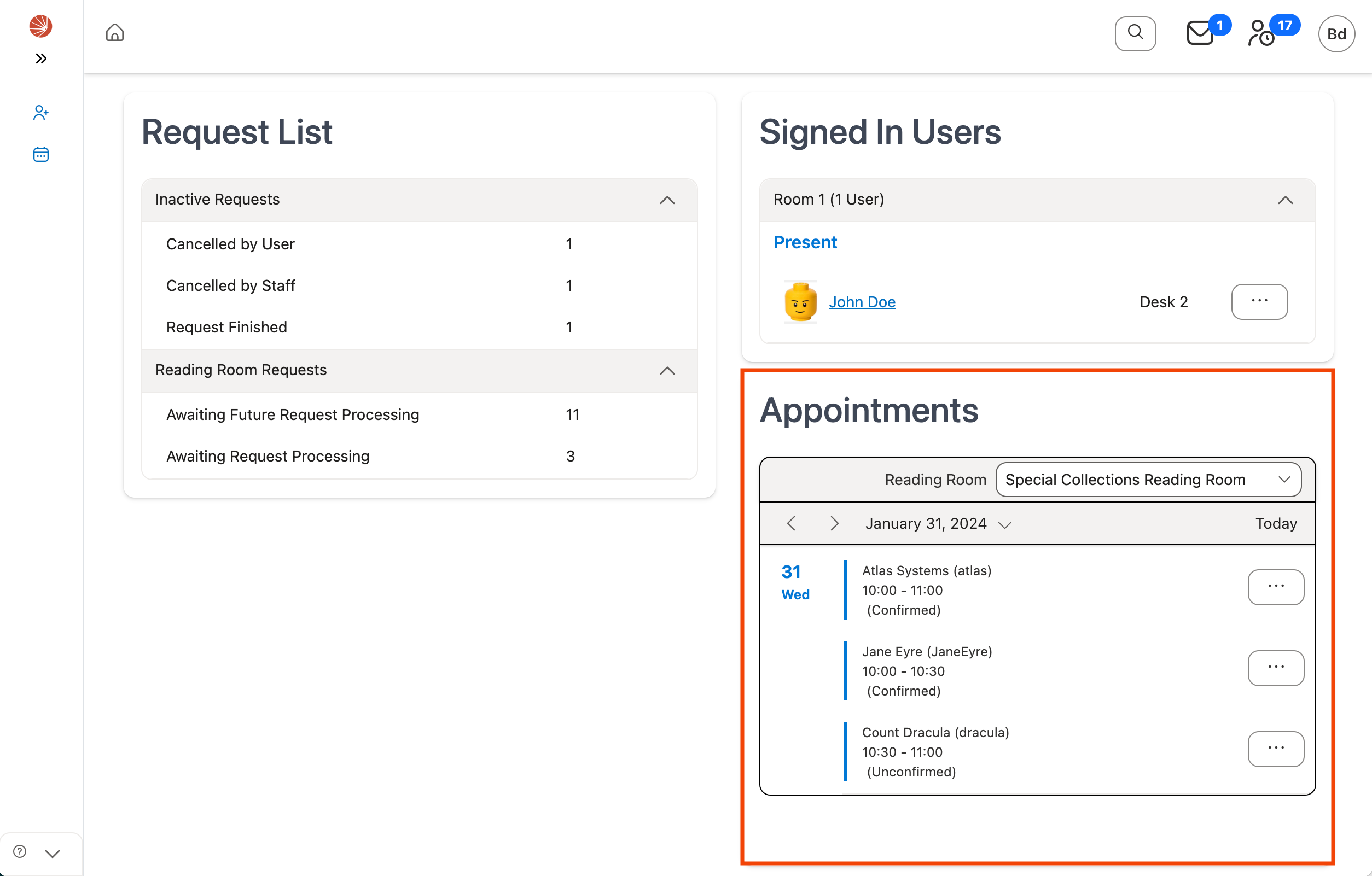Collapse the Inactive Requests section

(x=667, y=200)
